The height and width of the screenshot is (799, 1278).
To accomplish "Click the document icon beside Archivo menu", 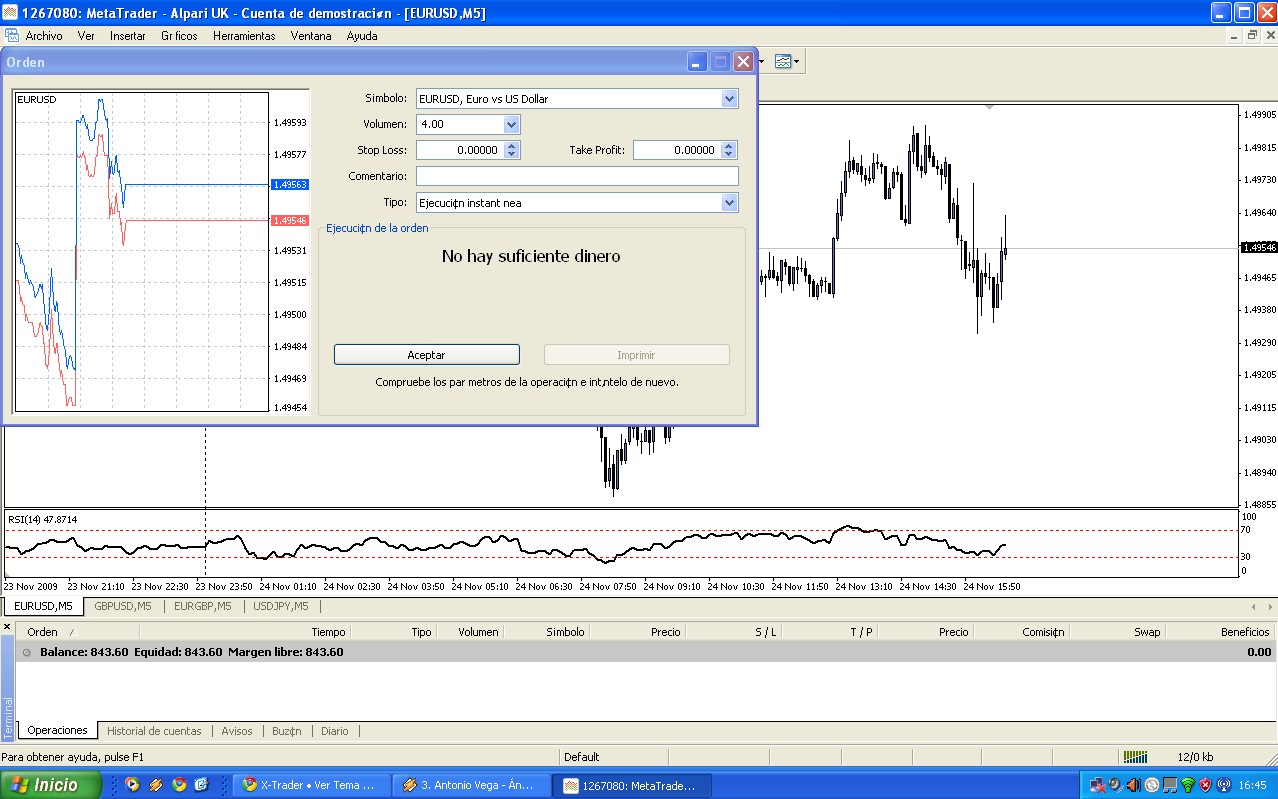I will tap(12, 35).
